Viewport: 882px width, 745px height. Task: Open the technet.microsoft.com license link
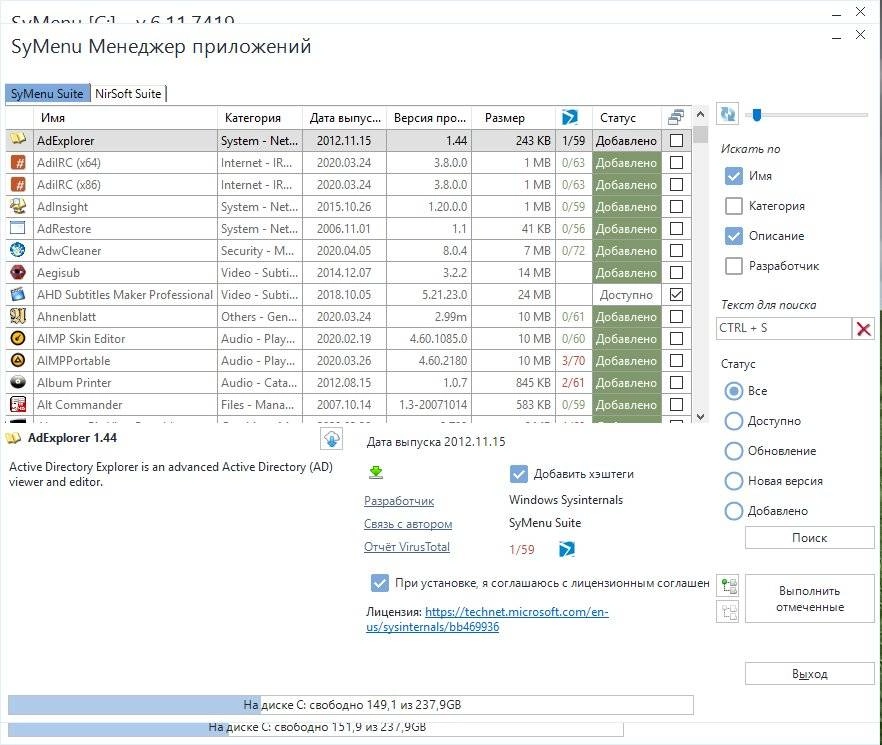click(x=487, y=619)
